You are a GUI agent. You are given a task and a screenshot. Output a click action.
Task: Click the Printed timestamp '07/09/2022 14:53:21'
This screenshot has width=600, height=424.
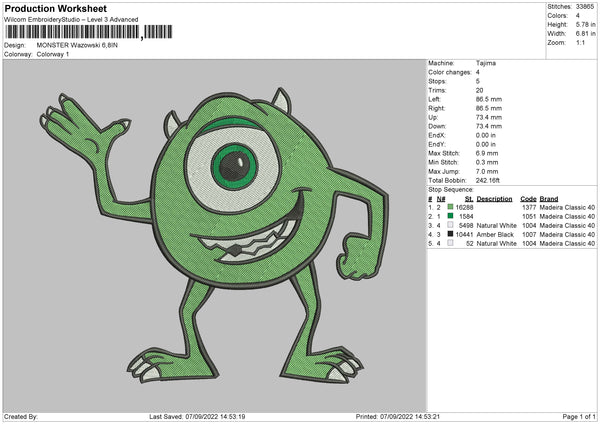410,416
